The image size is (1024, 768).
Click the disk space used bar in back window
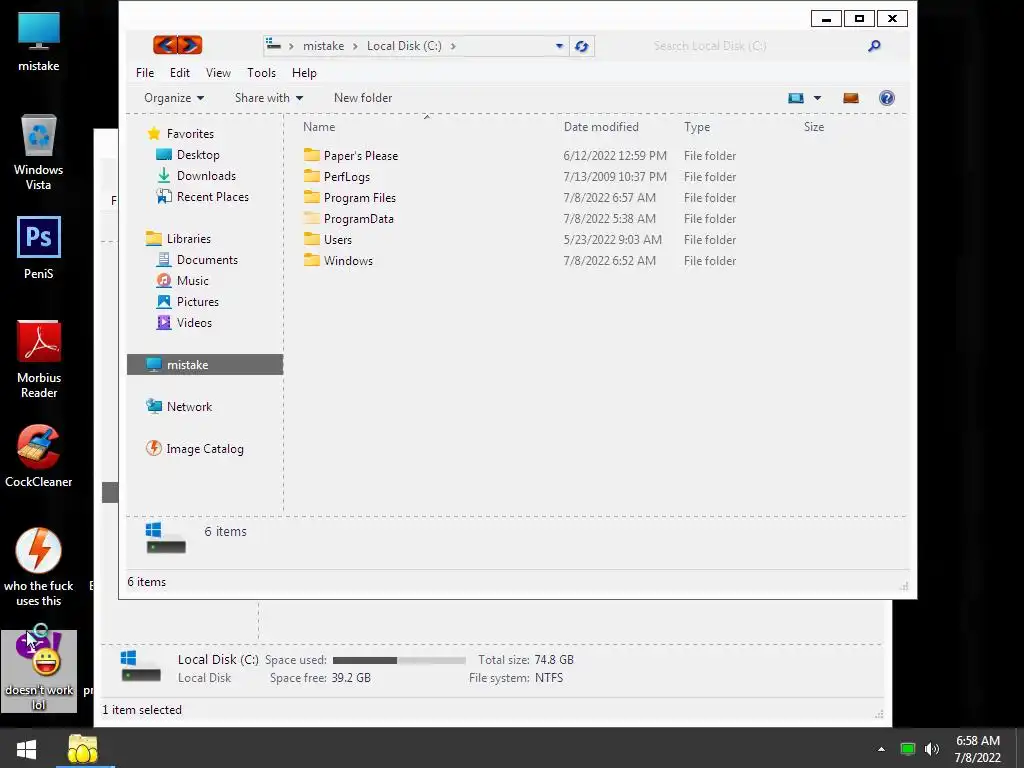pyautogui.click(x=399, y=660)
